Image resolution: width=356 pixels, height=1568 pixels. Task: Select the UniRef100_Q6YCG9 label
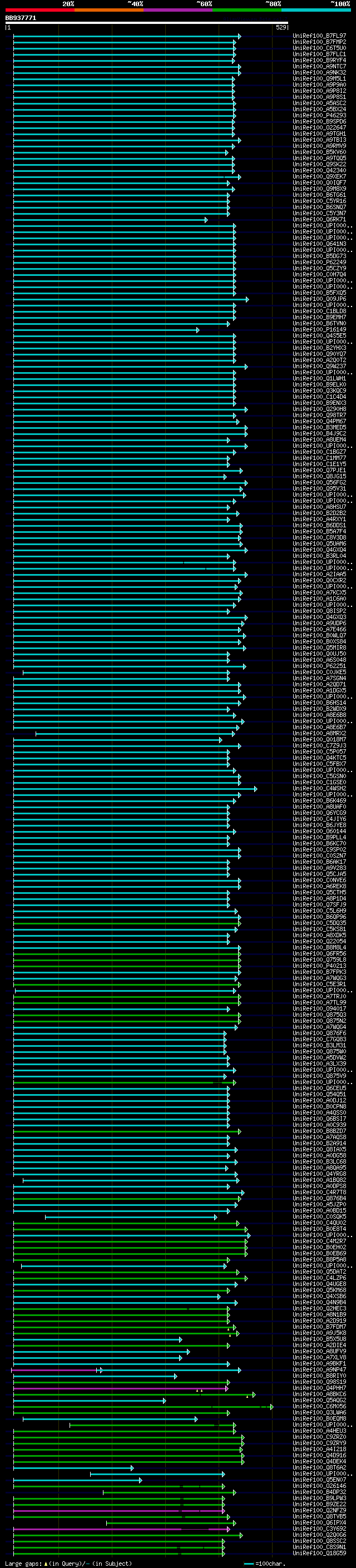pyautogui.click(x=319, y=813)
